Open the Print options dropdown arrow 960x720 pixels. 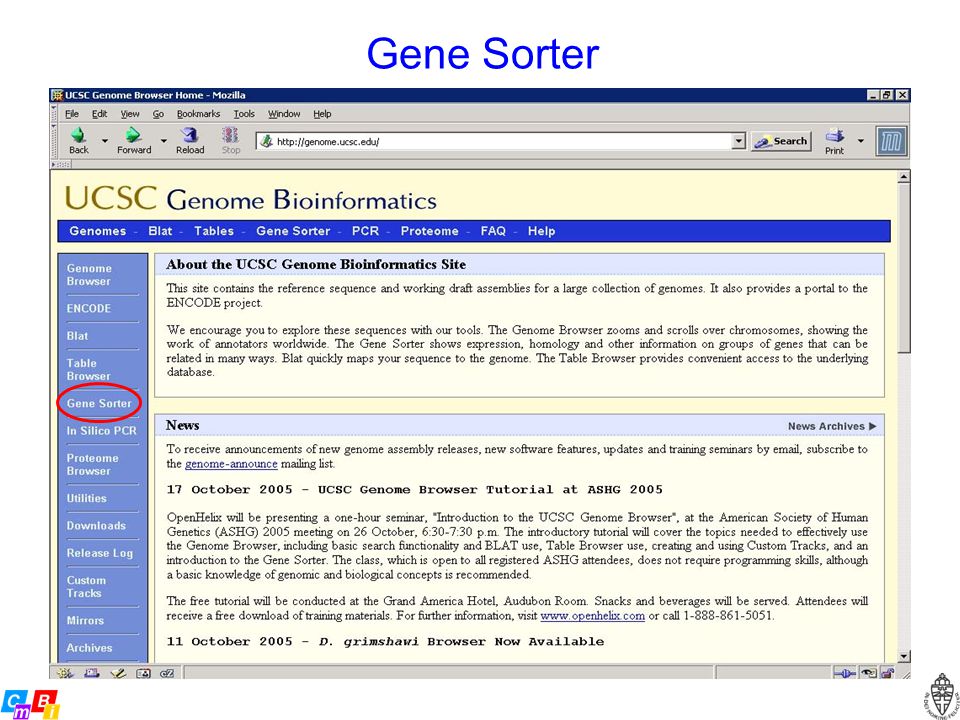point(860,141)
